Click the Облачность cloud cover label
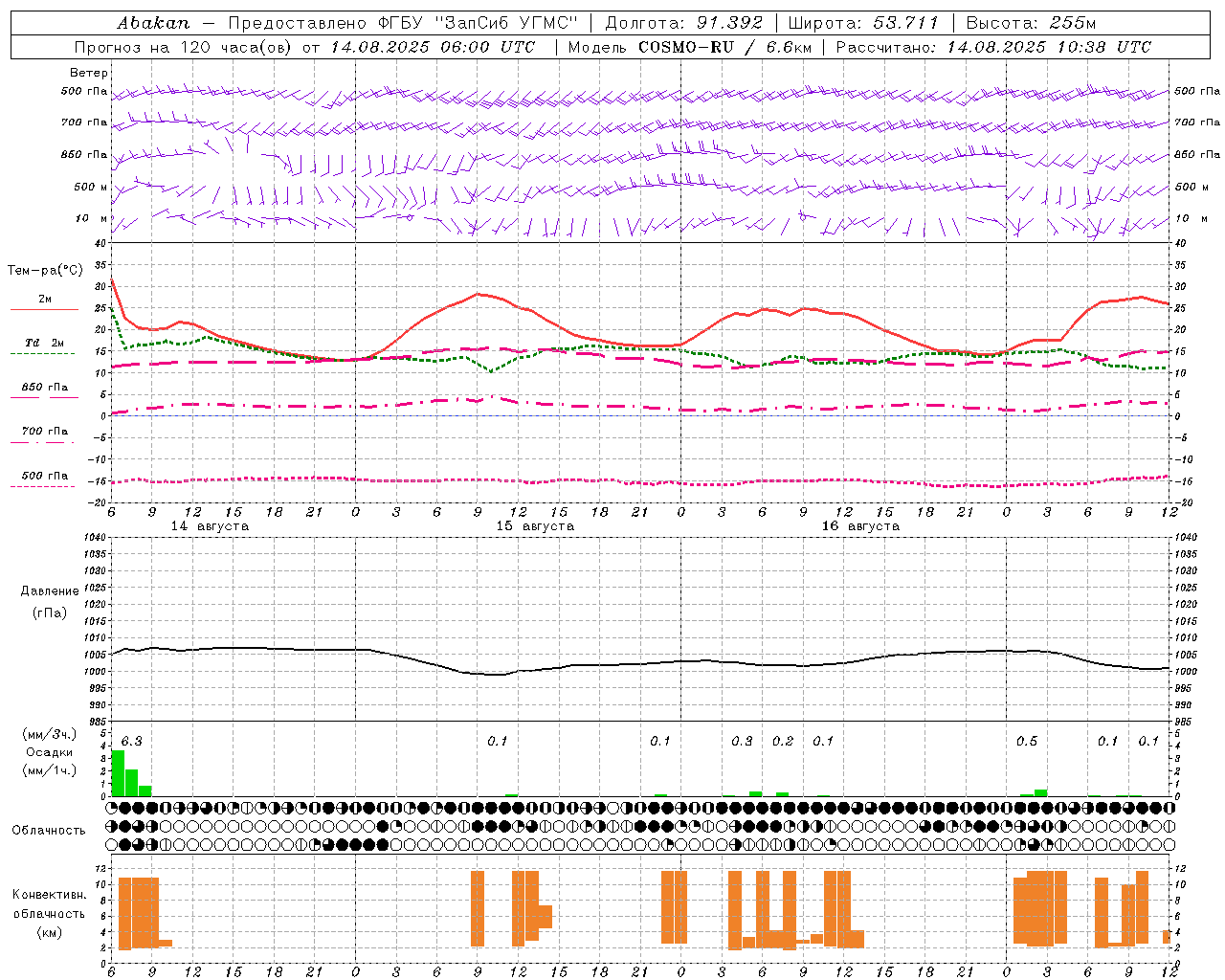1225x980 pixels. point(49,830)
